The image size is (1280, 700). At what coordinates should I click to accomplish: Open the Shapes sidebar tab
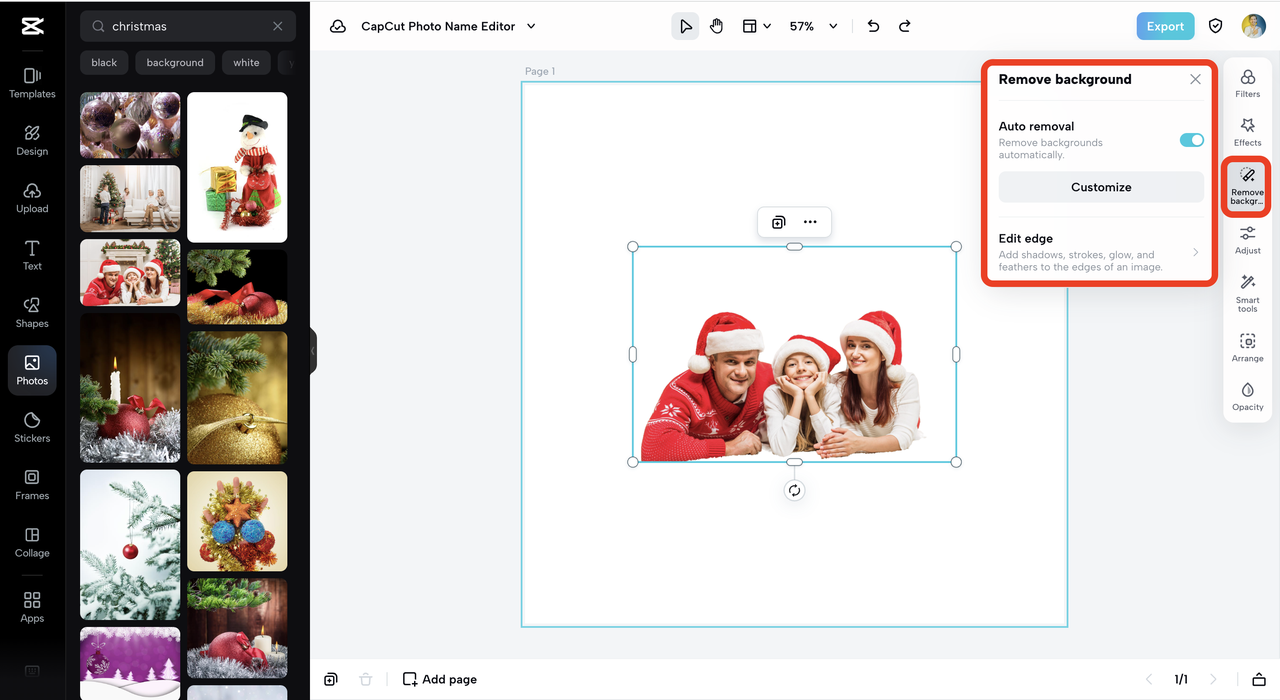coord(32,312)
